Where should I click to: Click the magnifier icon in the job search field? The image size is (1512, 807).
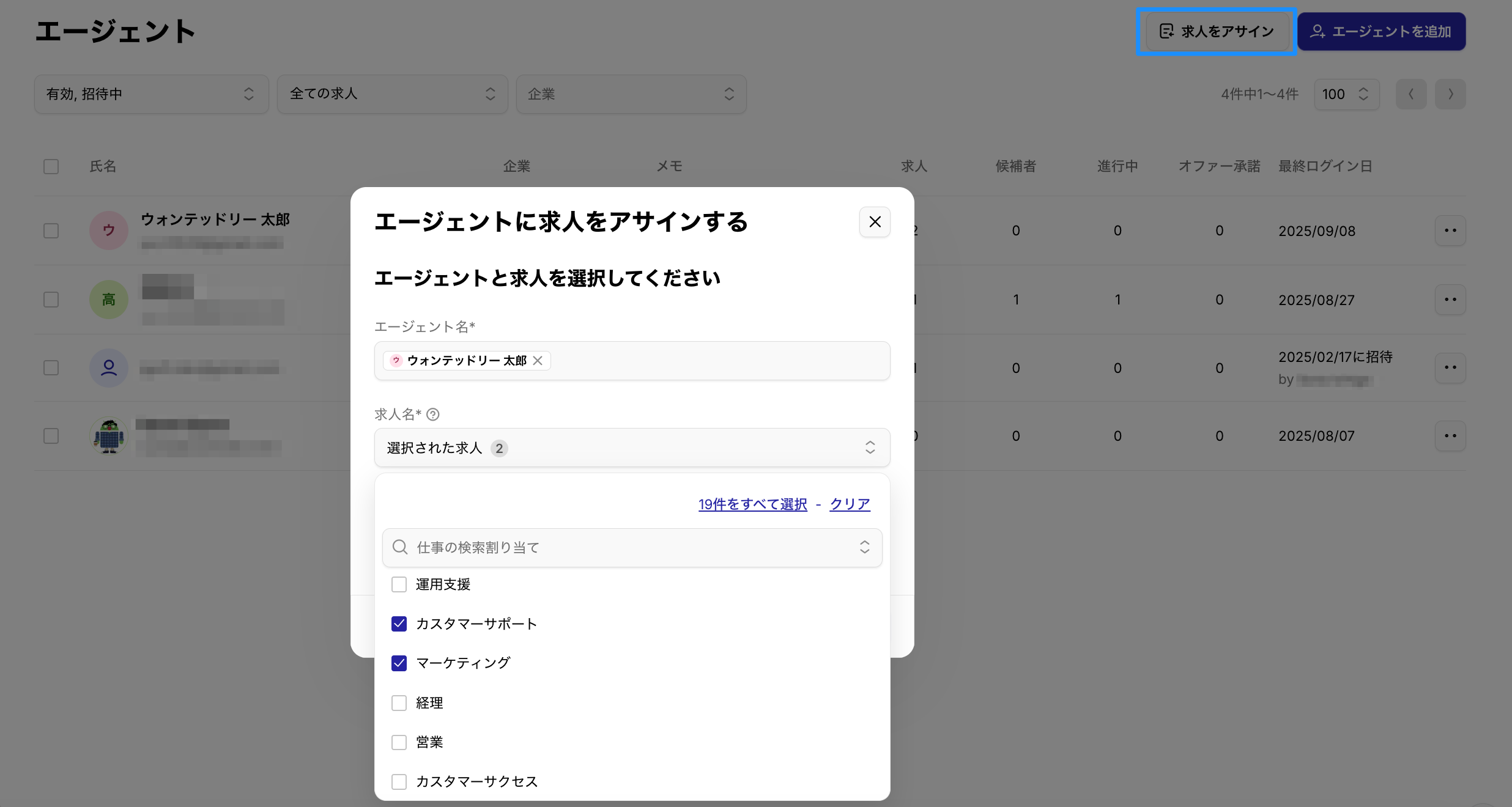tap(401, 547)
